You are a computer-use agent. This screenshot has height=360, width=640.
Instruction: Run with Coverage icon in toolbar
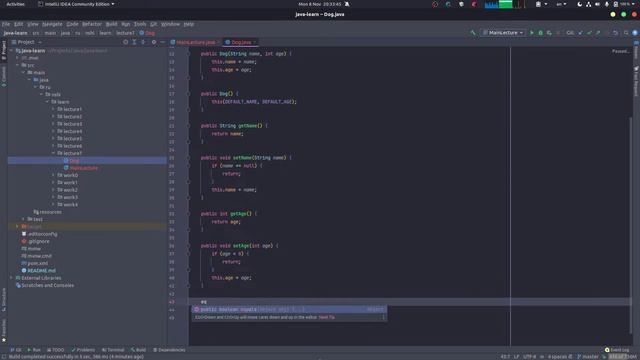click(x=549, y=33)
